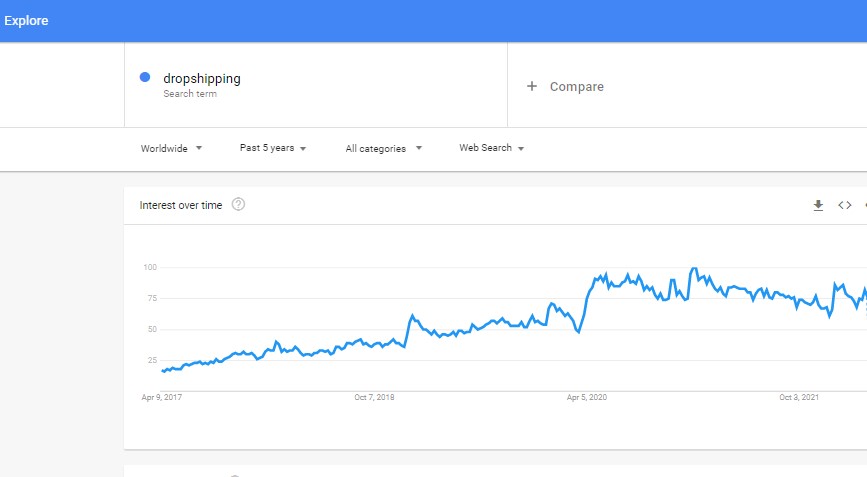Open the embed code icon
This screenshot has height=477, width=867.
[844, 205]
